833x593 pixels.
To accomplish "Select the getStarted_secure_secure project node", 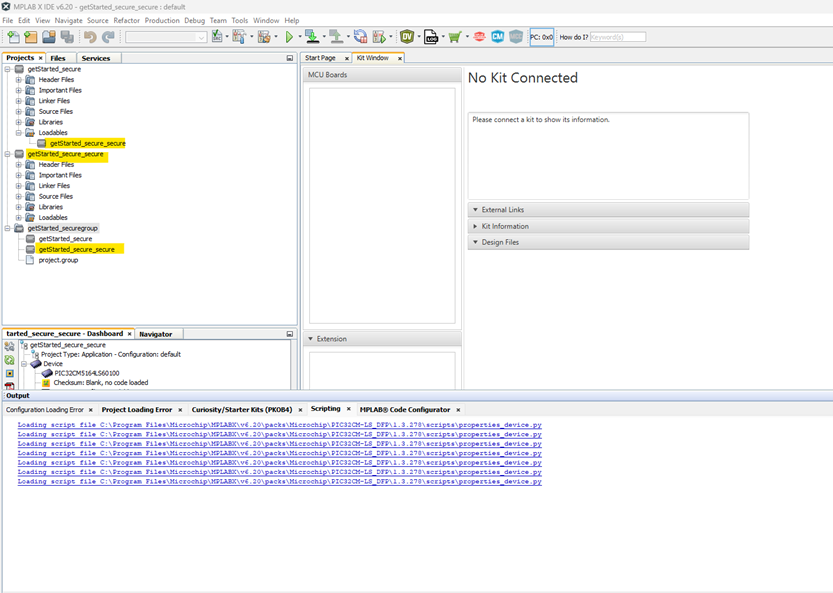I will pos(66,154).
